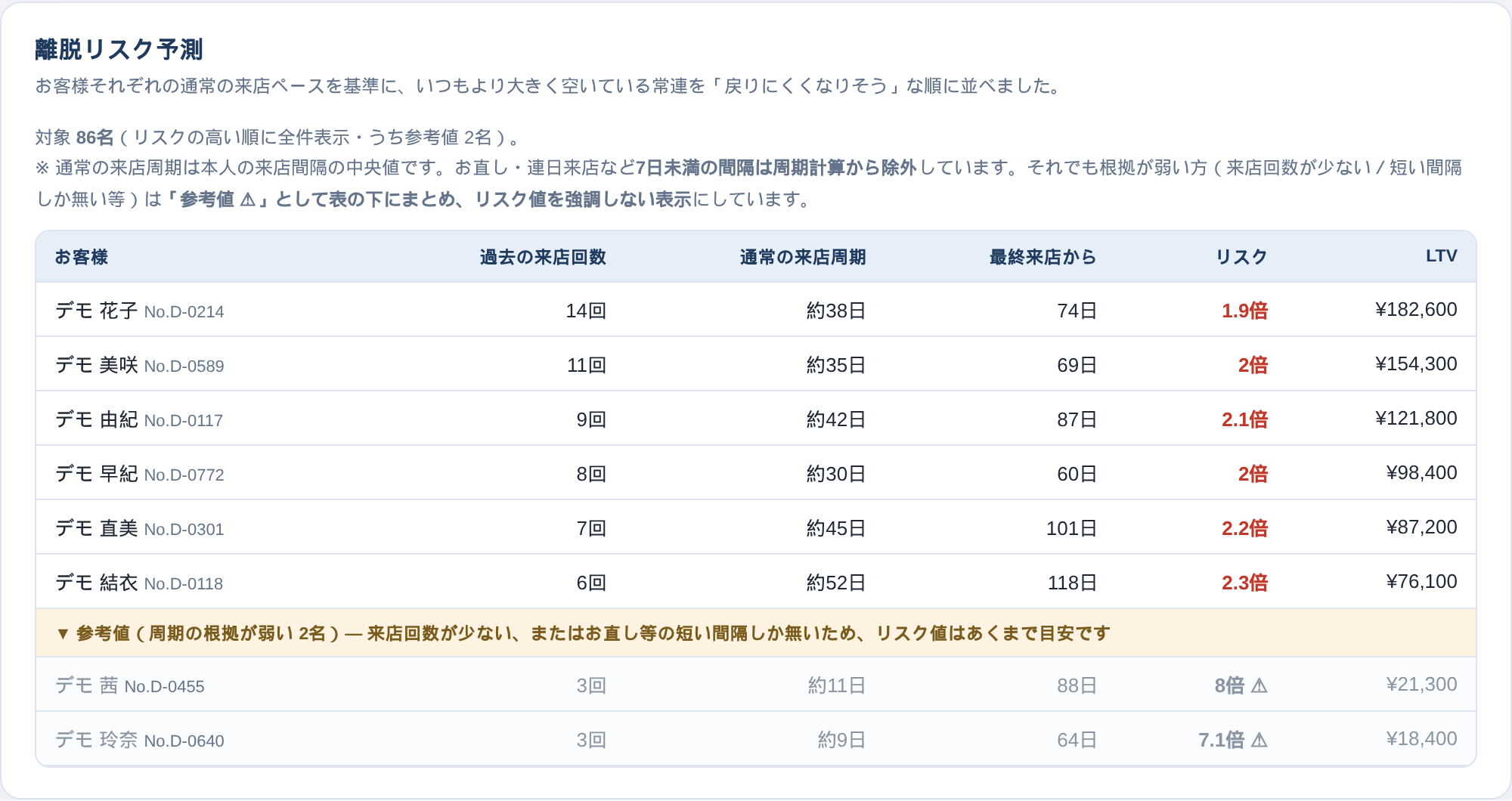Screen dimensions: 1512x801
Task: Click customer number No.D-0455
Action: coord(164,687)
